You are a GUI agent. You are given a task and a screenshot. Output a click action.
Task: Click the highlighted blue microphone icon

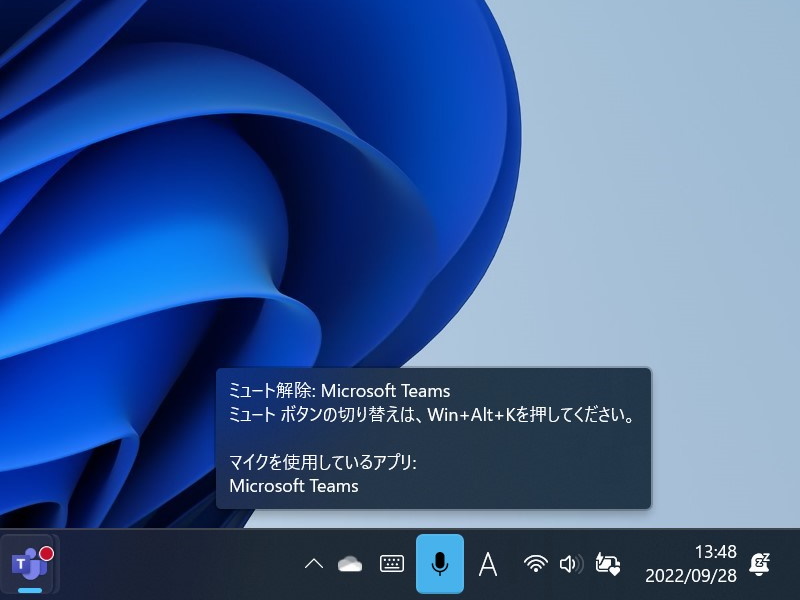click(440, 563)
